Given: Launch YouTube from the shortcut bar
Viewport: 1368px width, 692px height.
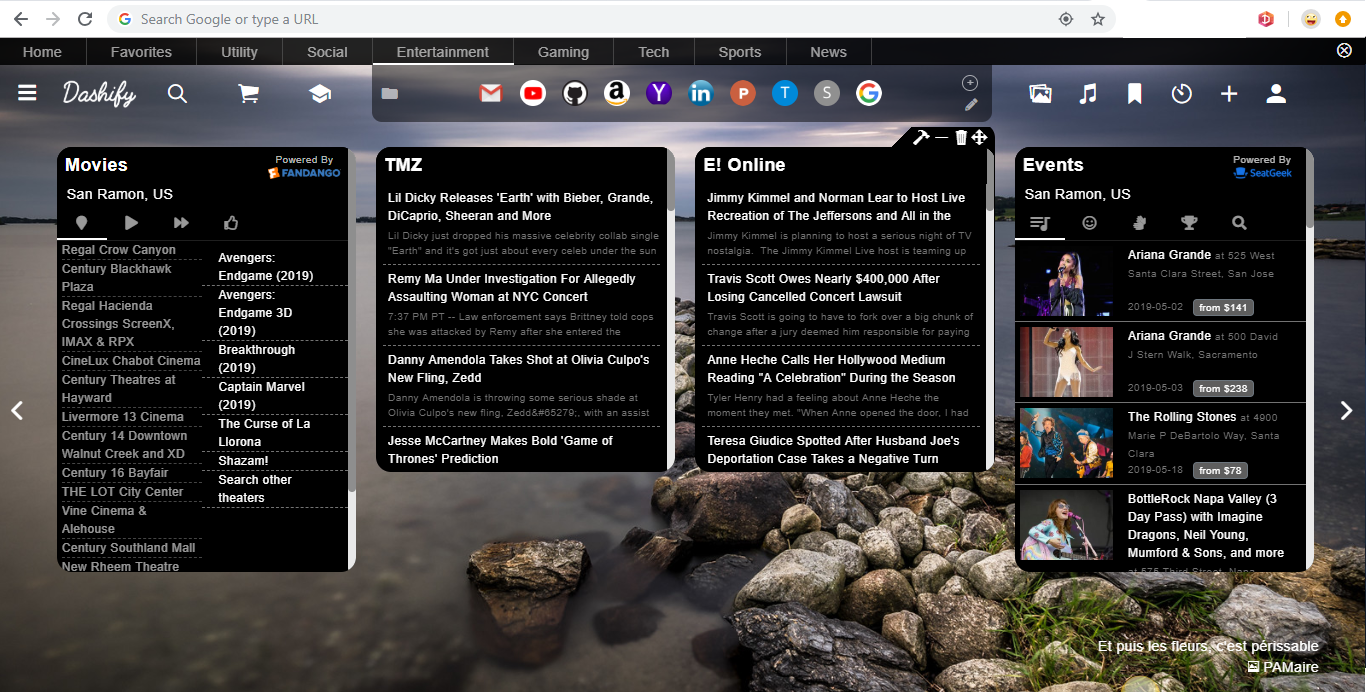Looking at the screenshot, I should click(532, 93).
